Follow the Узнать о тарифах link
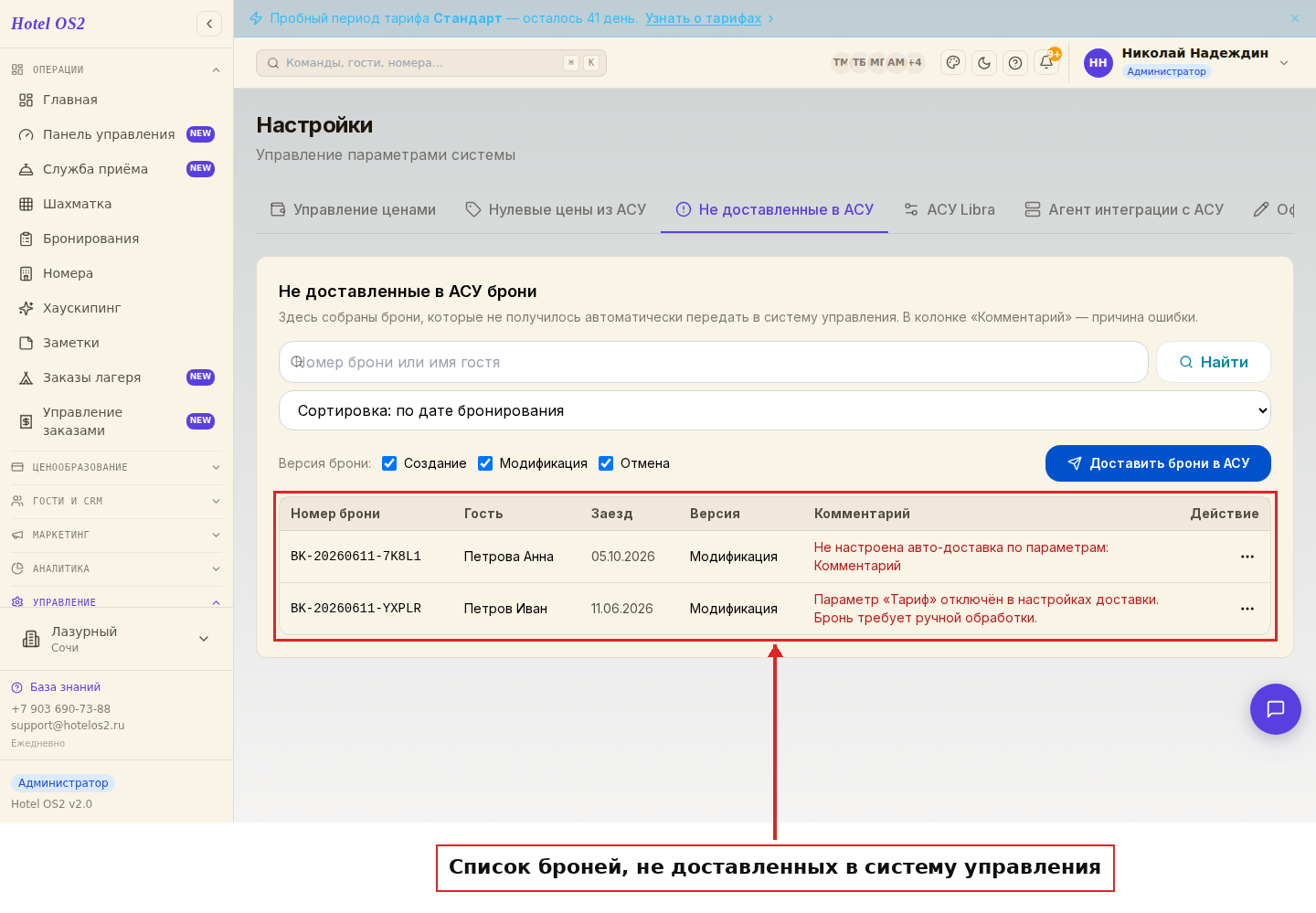This screenshot has height=913, width=1316. click(x=703, y=18)
